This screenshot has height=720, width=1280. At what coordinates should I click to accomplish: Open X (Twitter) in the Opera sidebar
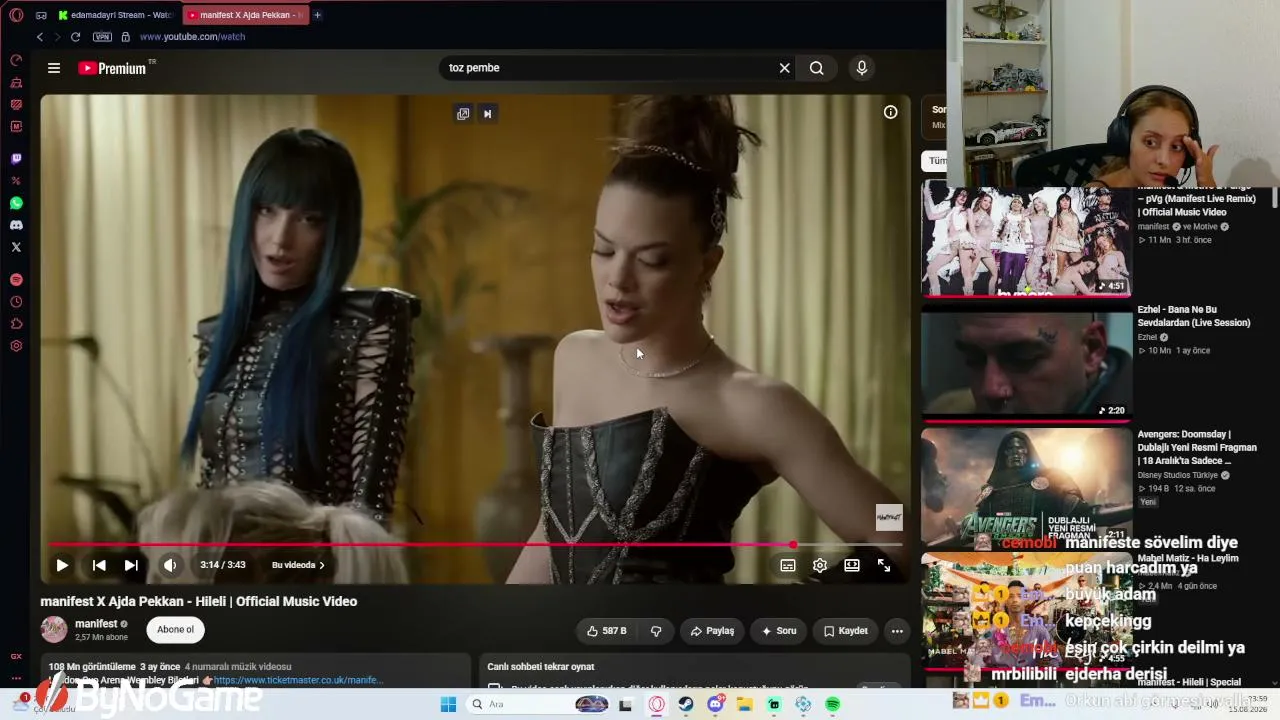(16, 247)
